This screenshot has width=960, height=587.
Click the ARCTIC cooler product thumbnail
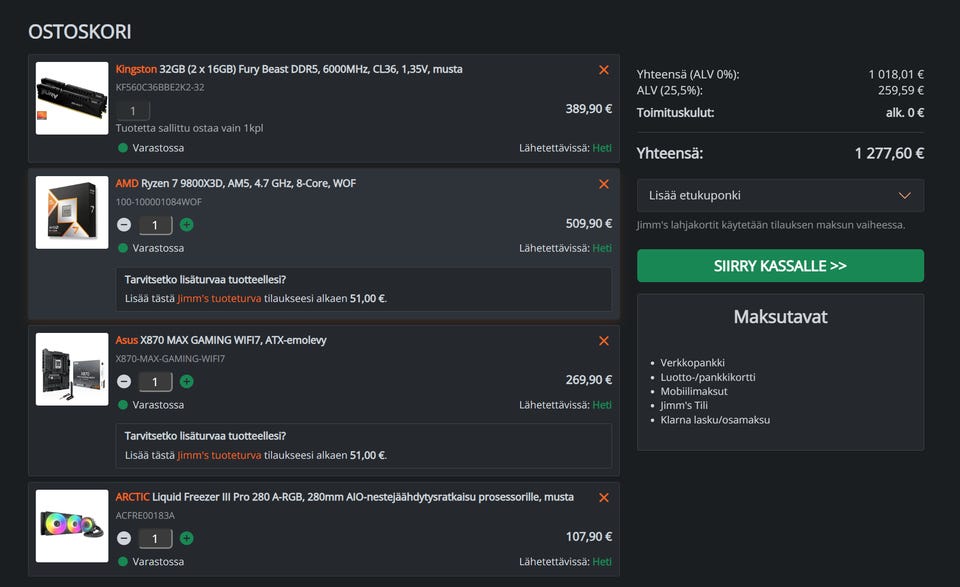[72, 525]
